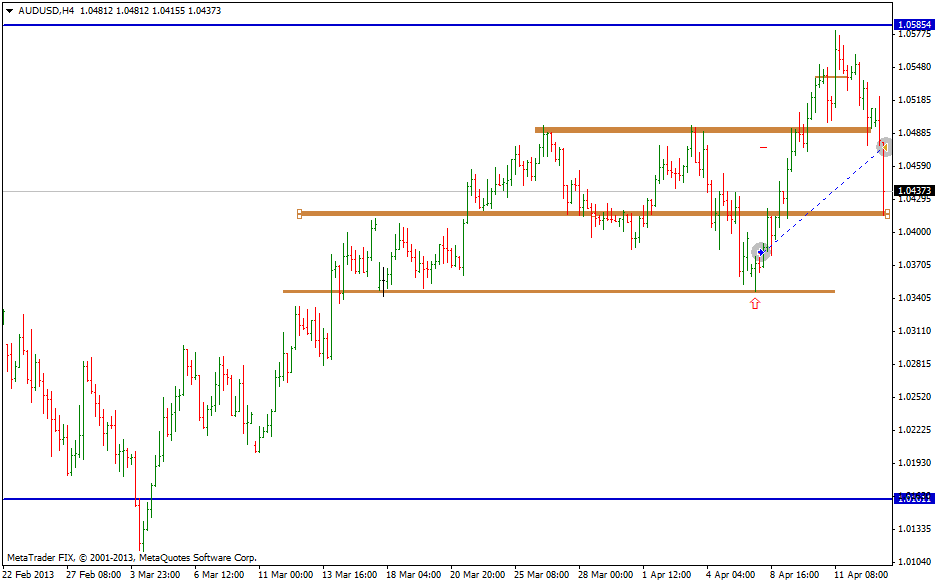
Task: Click the 22 Feb 2013 date label
Action: click(x=29, y=575)
